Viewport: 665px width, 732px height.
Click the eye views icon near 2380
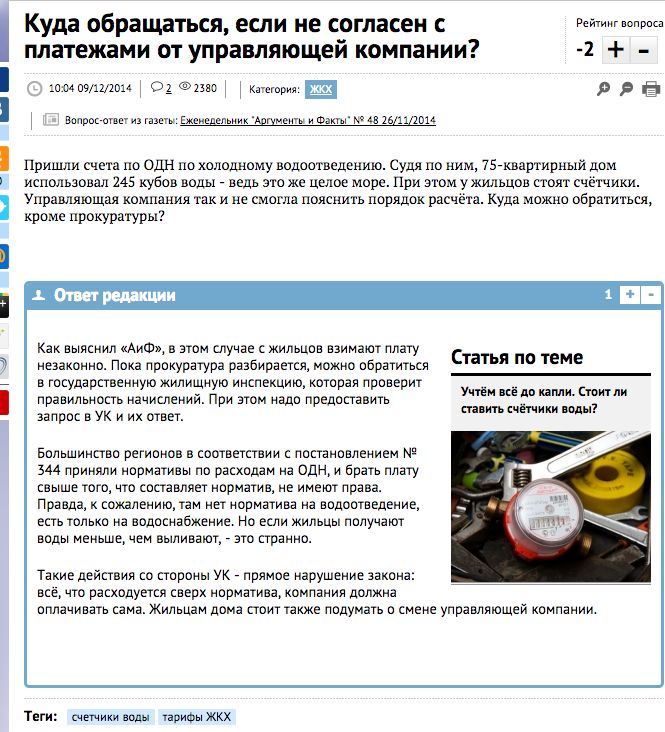click(x=185, y=86)
